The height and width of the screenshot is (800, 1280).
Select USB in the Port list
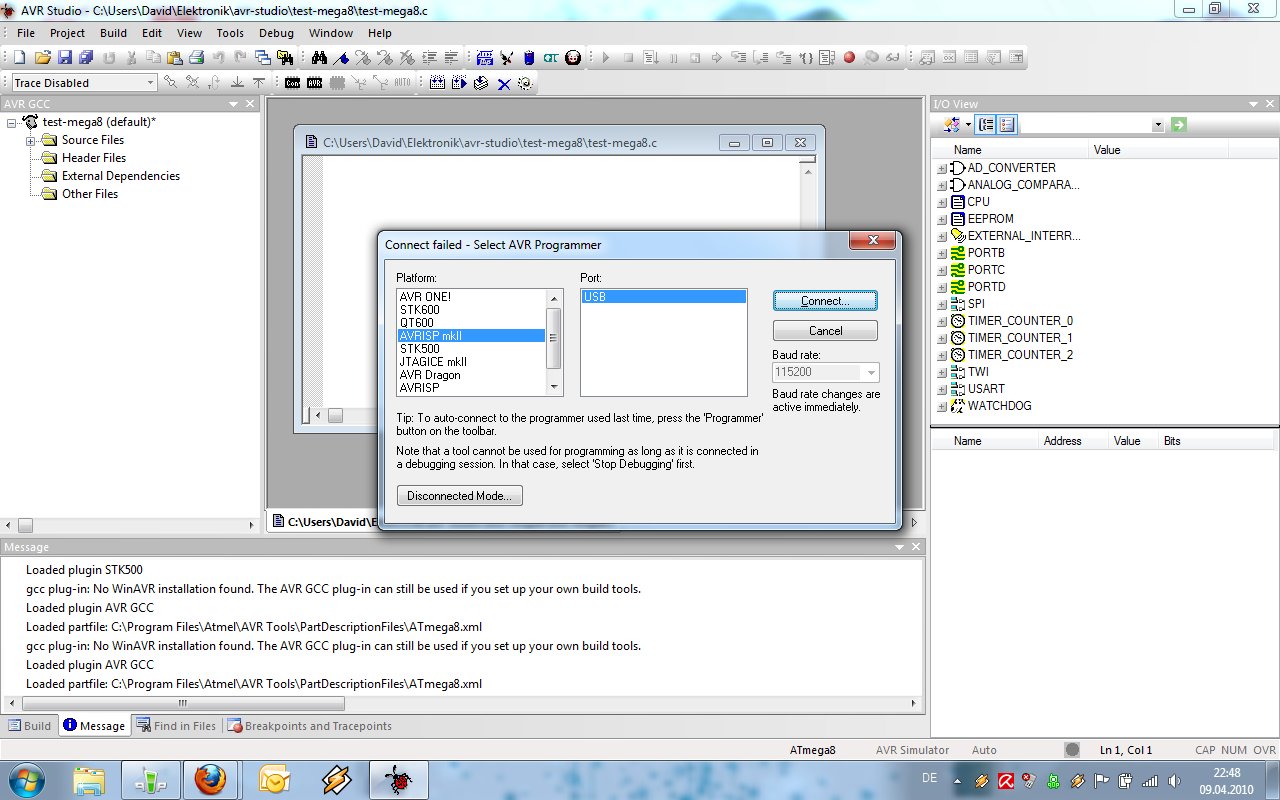pos(664,297)
